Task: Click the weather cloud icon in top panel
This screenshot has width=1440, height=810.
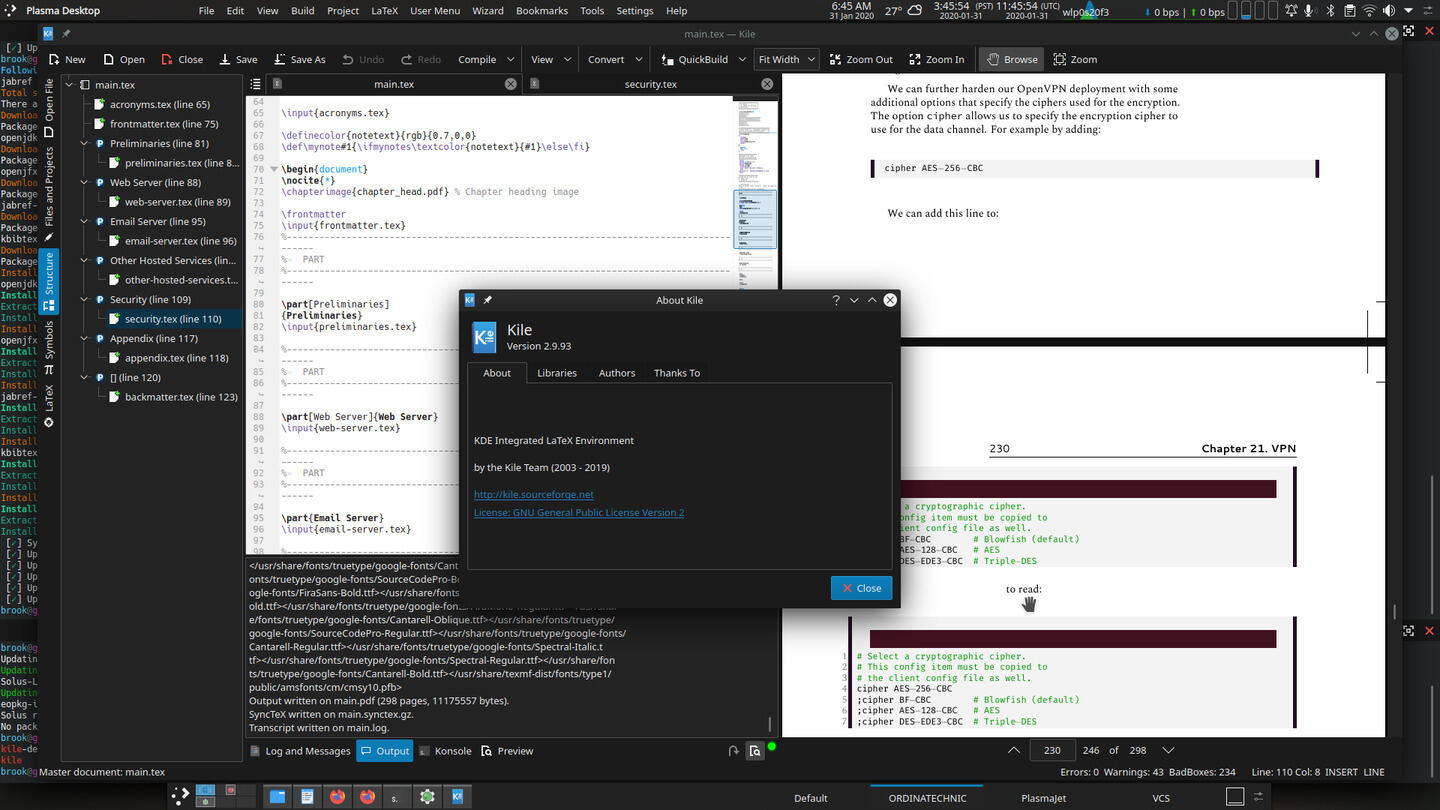Action: (915, 11)
